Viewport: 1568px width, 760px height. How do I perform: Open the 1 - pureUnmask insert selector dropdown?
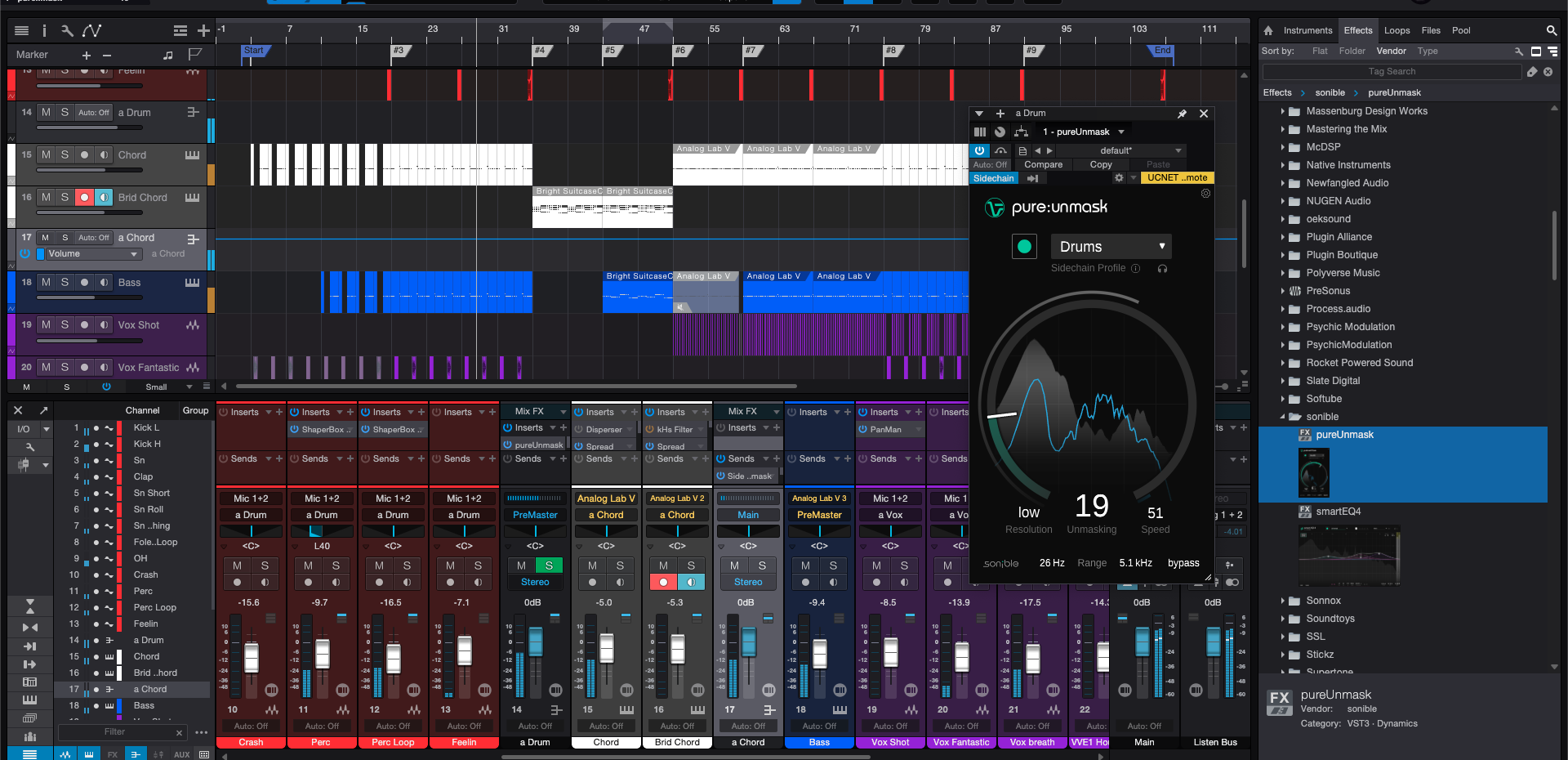pyautogui.click(x=1083, y=132)
